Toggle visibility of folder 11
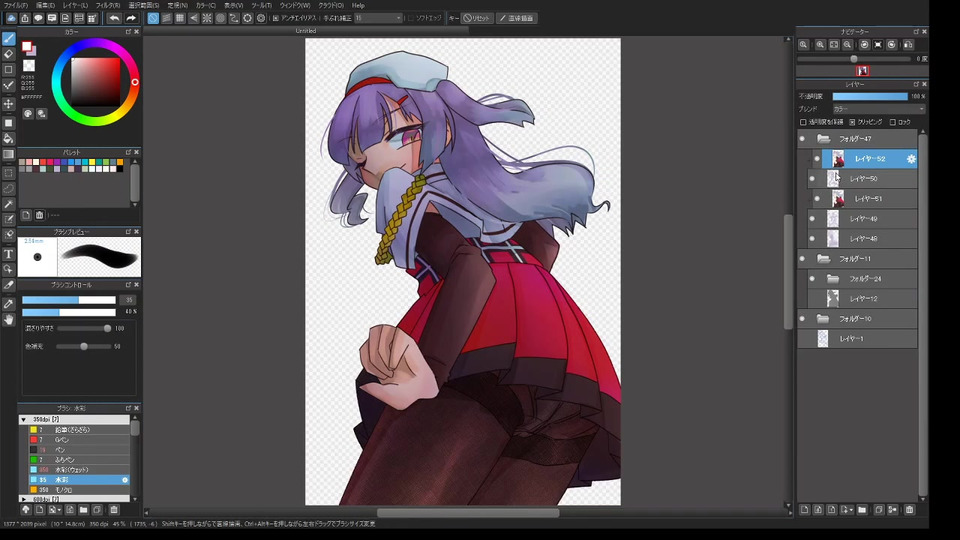 coord(802,258)
